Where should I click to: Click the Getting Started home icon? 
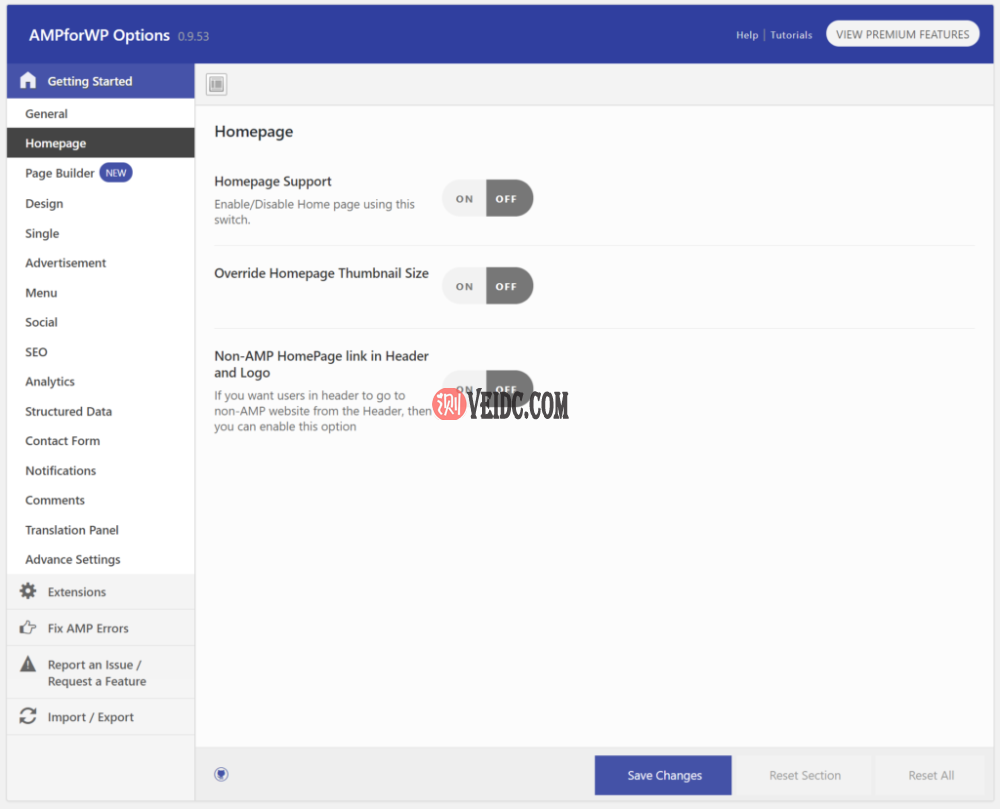pyautogui.click(x=28, y=80)
